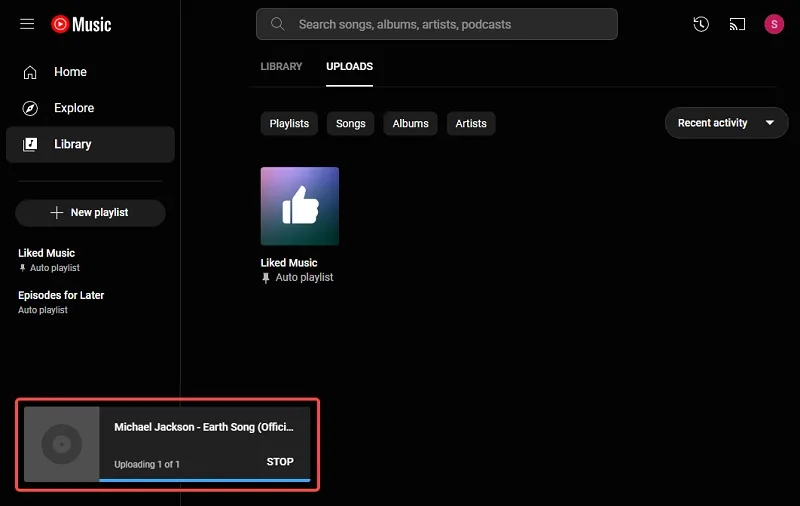The image size is (800, 506).
Task: Filter by Albums chip
Action: click(411, 123)
